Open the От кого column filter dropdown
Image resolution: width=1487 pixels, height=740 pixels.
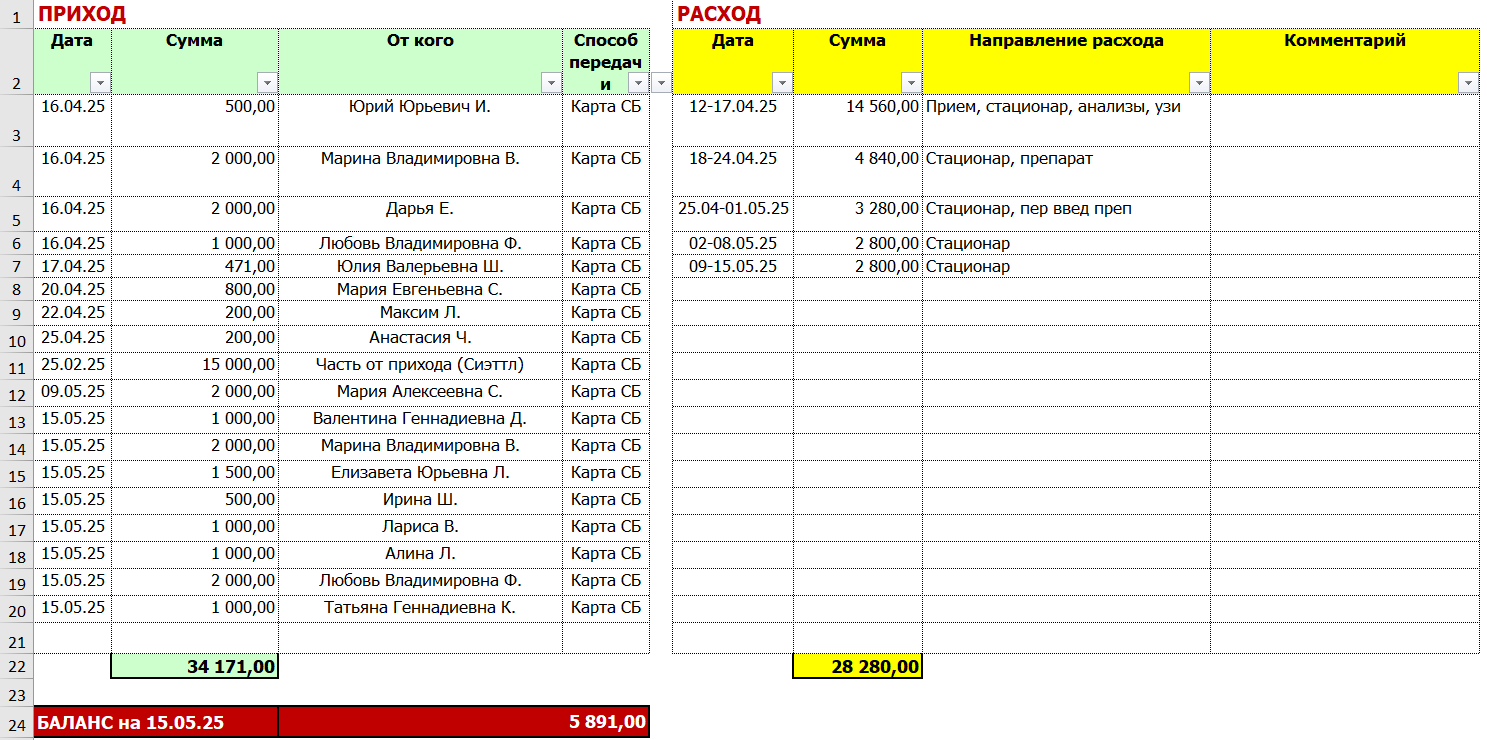551,83
